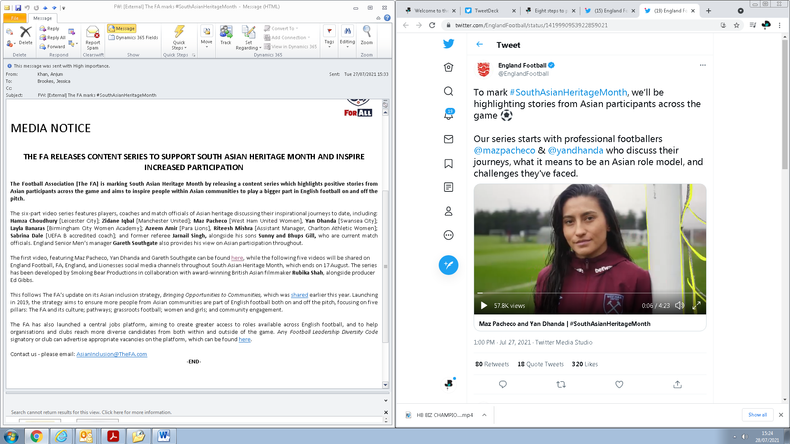Expand the Tags group dropdown
The height and width of the screenshot is (444, 790).
pyautogui.click(x=329, y=36)
